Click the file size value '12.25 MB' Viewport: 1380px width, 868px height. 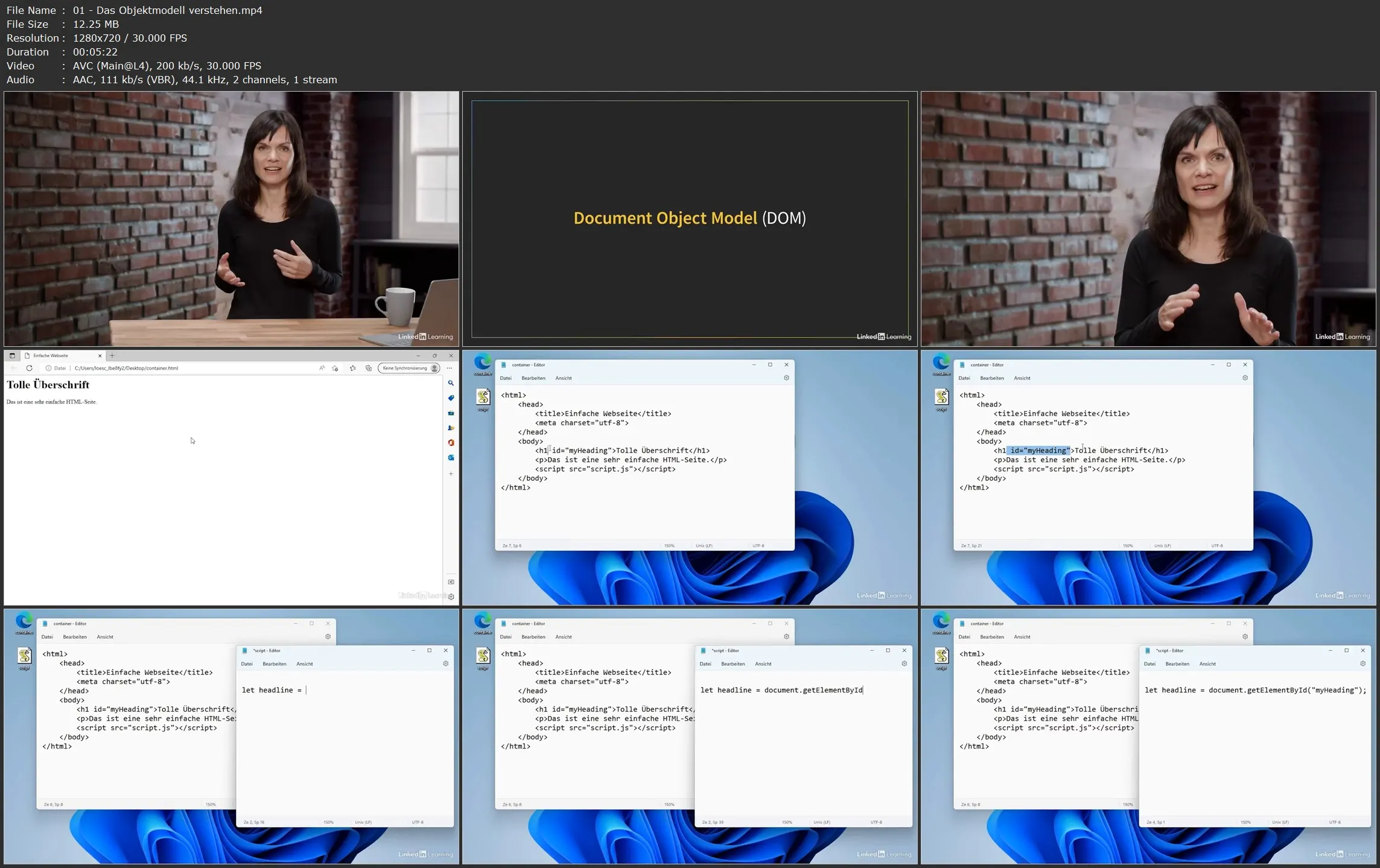96,24
